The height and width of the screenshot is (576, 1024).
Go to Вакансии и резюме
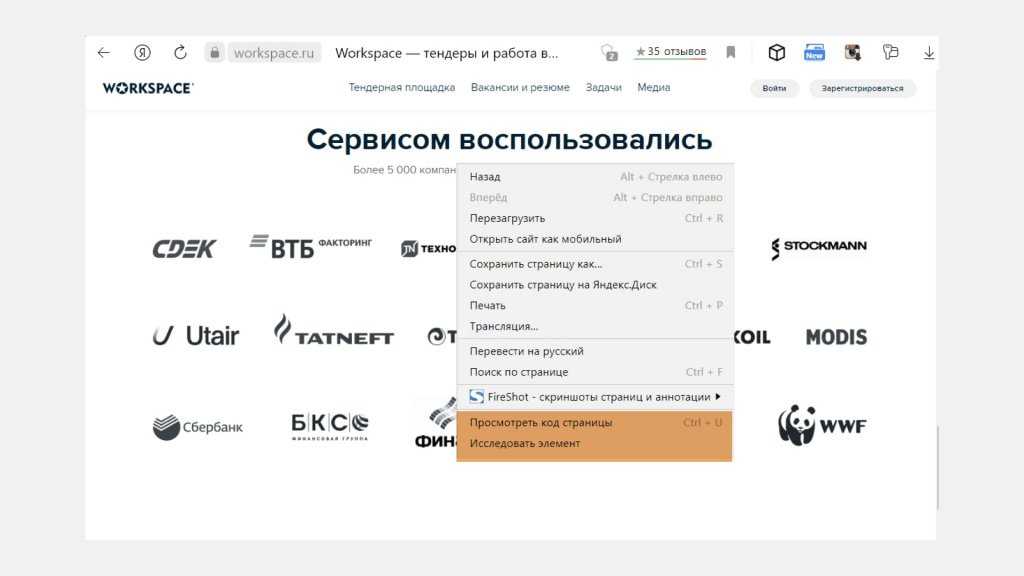click(x=520, y=88)
